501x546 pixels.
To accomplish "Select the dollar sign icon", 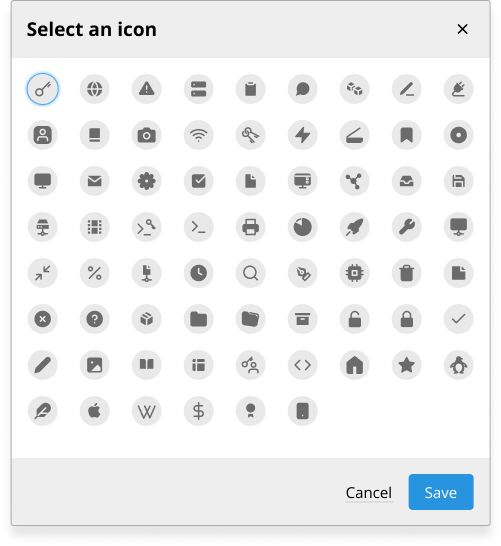I will click(x=198, y=411).
